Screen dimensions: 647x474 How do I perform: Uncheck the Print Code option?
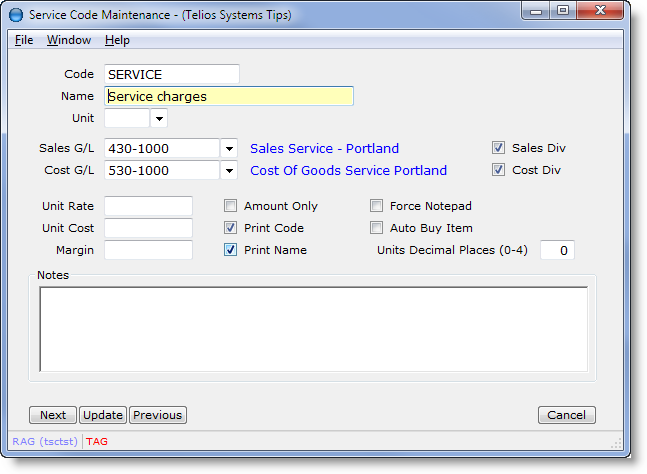click(x=231, y=228)
